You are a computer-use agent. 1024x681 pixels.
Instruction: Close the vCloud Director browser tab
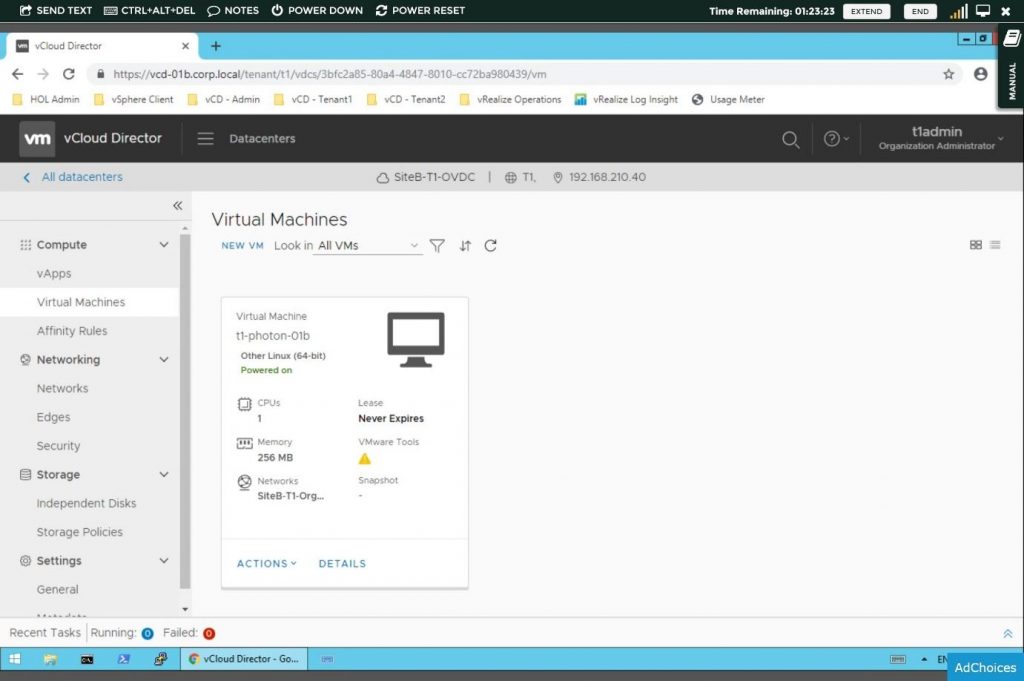(x=185, y=46)
